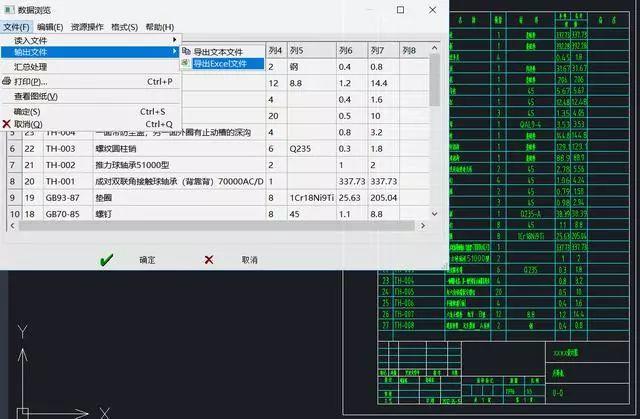Open the 资源操作 menu
Screen dimensions: 640x419
pos(87,27)
